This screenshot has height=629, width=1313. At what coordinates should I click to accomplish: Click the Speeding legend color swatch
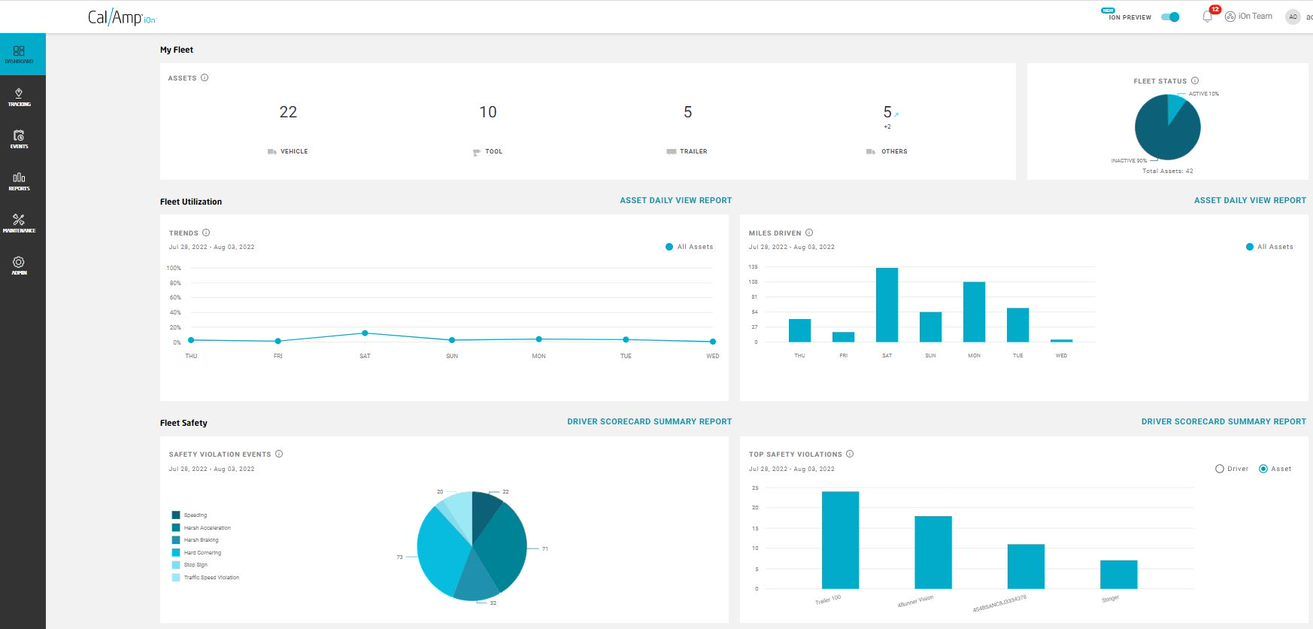[x=176, y=515]
